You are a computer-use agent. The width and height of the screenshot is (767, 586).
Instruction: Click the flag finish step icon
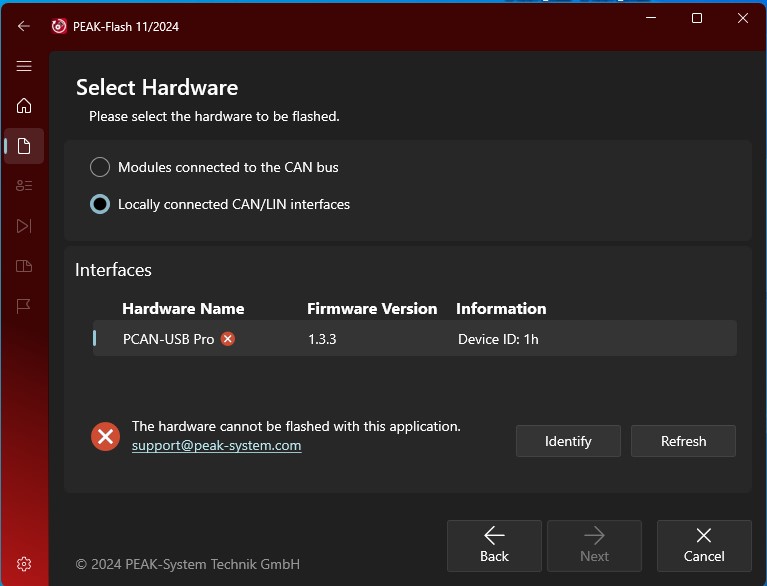(23, 306)
